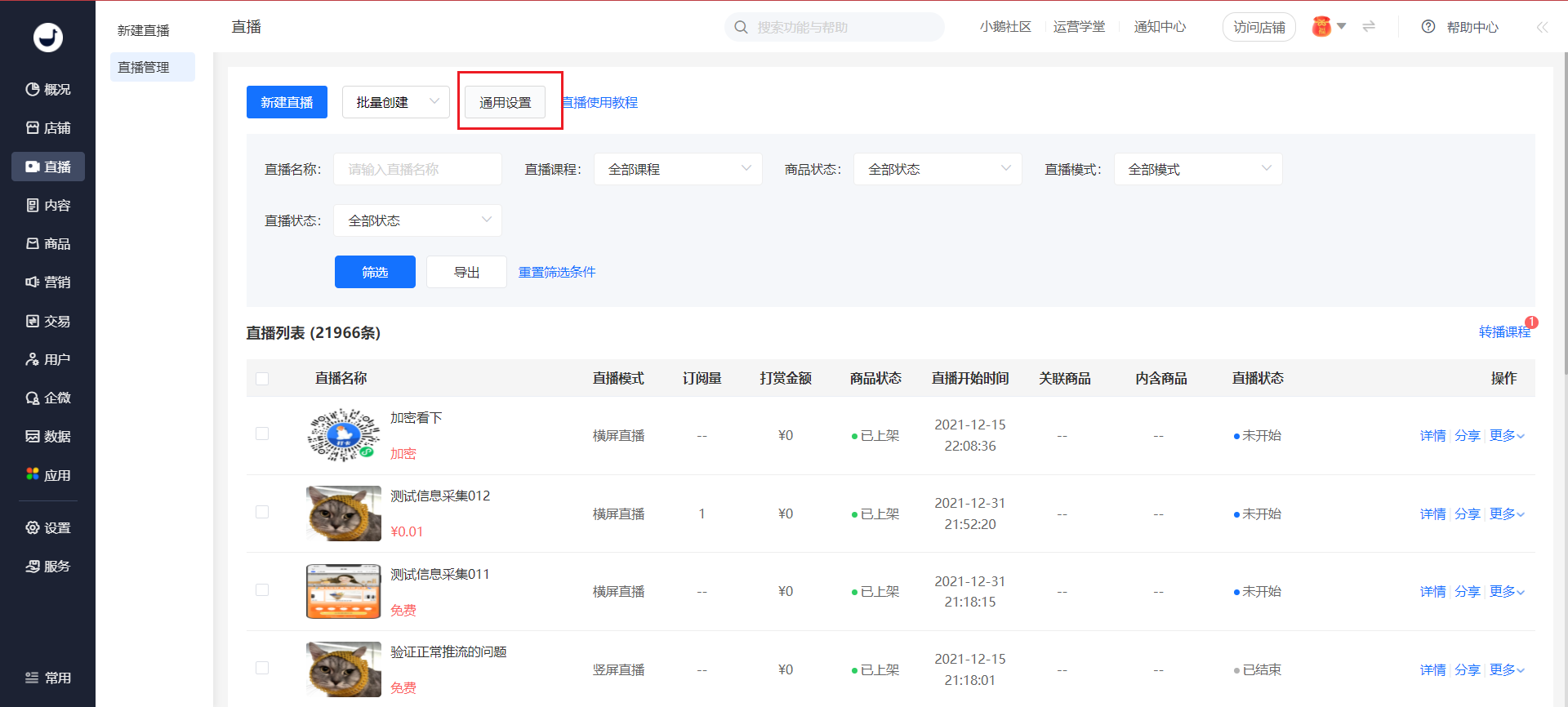The height and width of the screenshot is (707, 1568).
Task: Click the Xiaoe-tech logo icon
Action: click(x=48, y=38)
